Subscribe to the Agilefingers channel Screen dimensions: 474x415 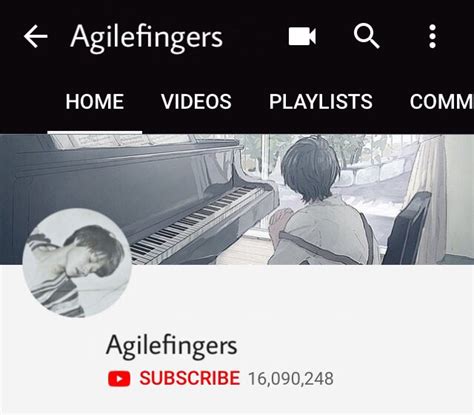point(189,378)
